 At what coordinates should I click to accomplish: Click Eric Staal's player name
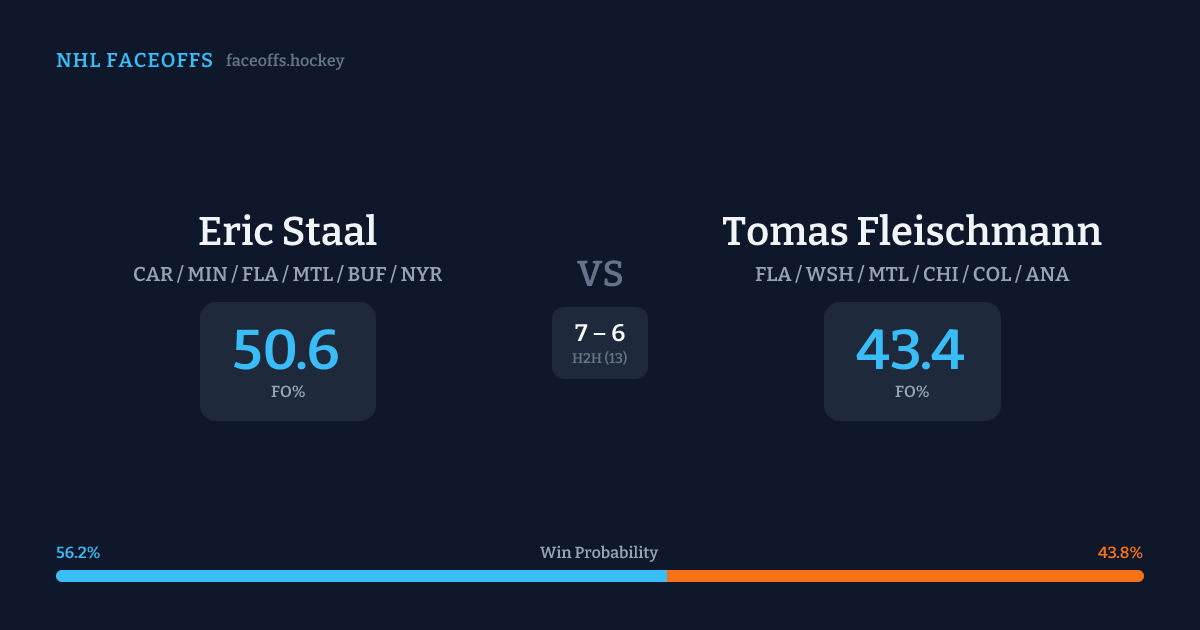(287, 231)
